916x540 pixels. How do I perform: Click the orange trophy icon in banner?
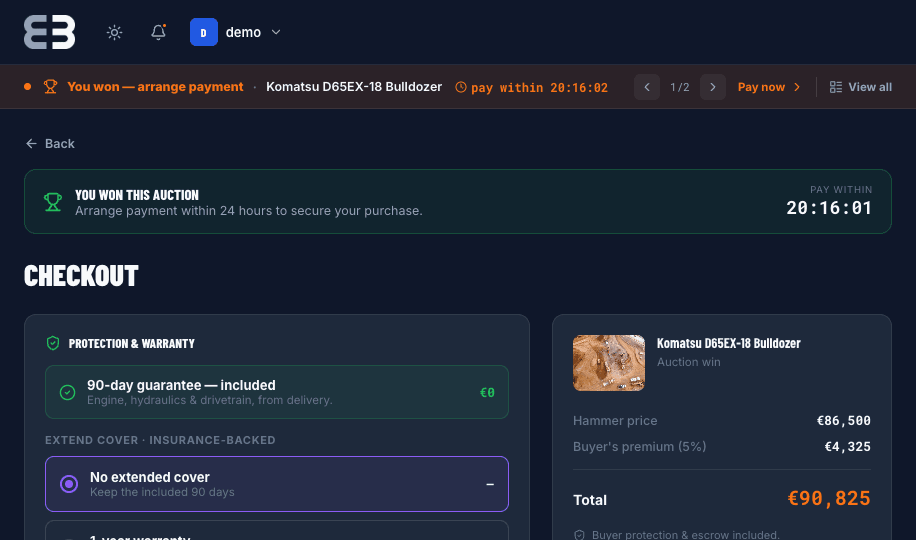pos(50,87)
